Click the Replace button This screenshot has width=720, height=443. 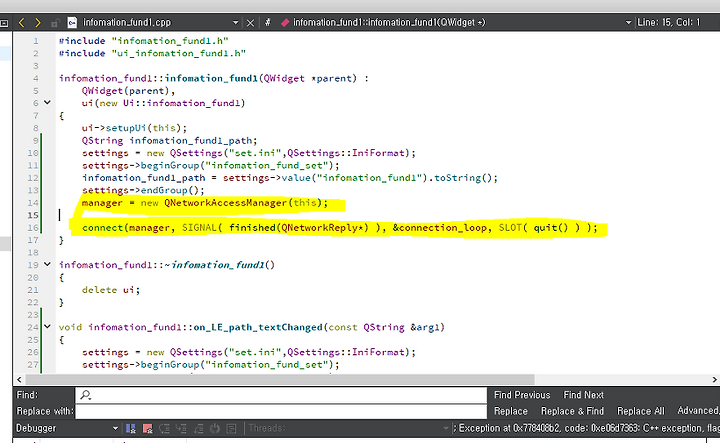click(x=511, y=411)
